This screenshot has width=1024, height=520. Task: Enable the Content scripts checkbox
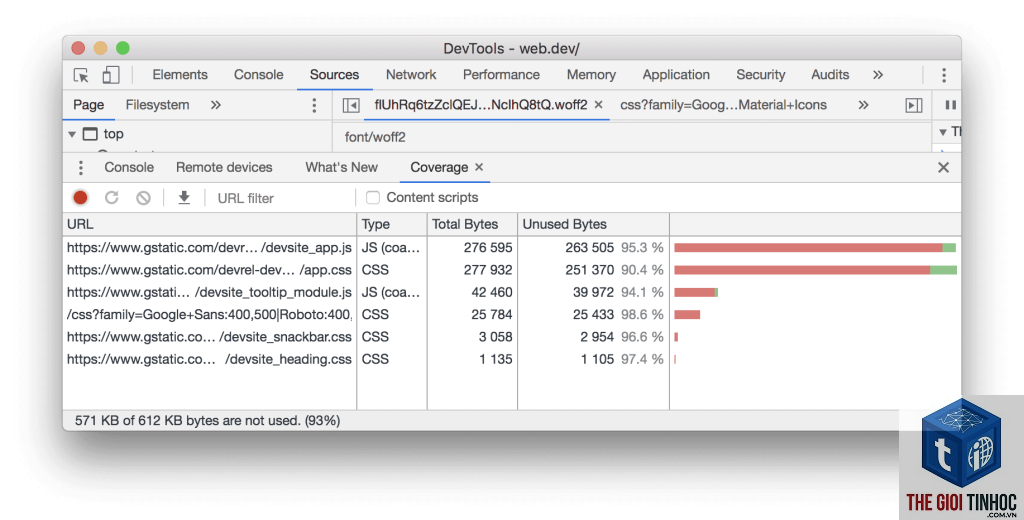click(373, 197)
